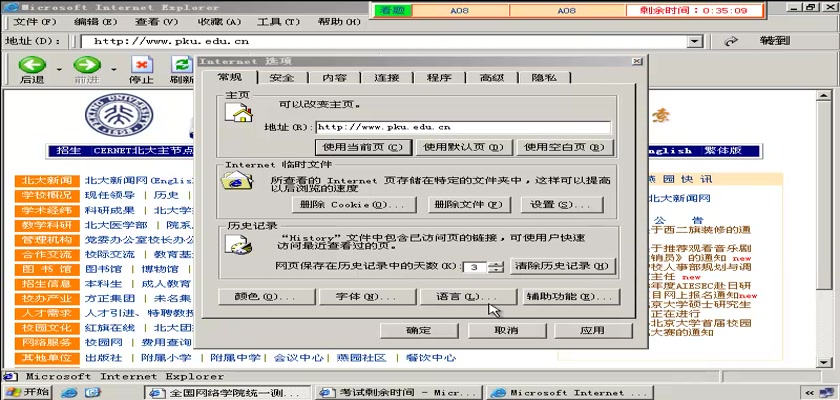Open the 收藏(A) menu

[x=220, y=22]
